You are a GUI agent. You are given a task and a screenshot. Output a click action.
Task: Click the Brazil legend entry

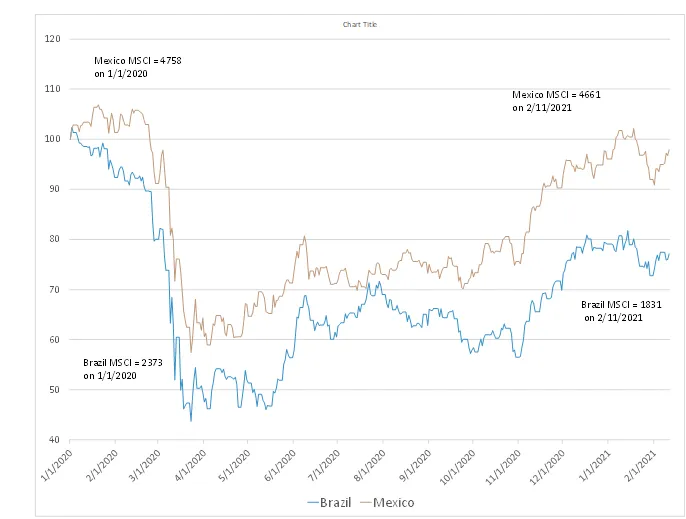click(329, 502)
